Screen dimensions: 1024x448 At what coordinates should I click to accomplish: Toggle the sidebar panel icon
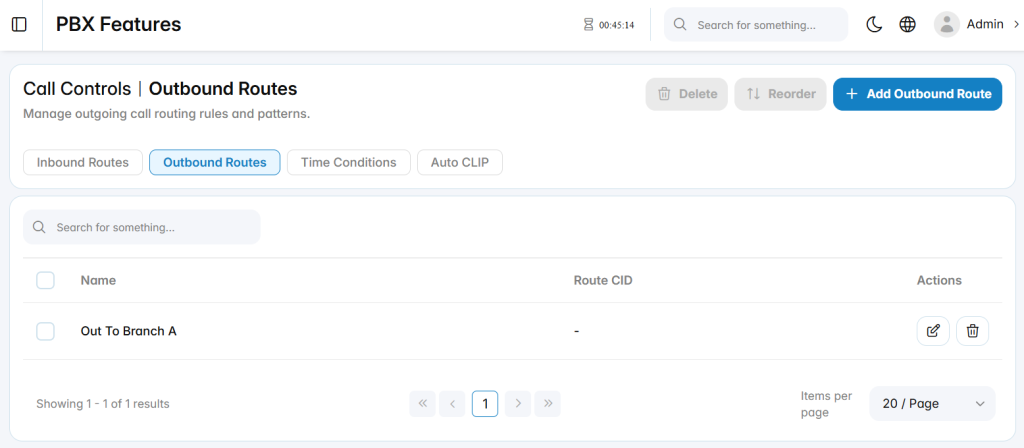(x=20, y=25)
